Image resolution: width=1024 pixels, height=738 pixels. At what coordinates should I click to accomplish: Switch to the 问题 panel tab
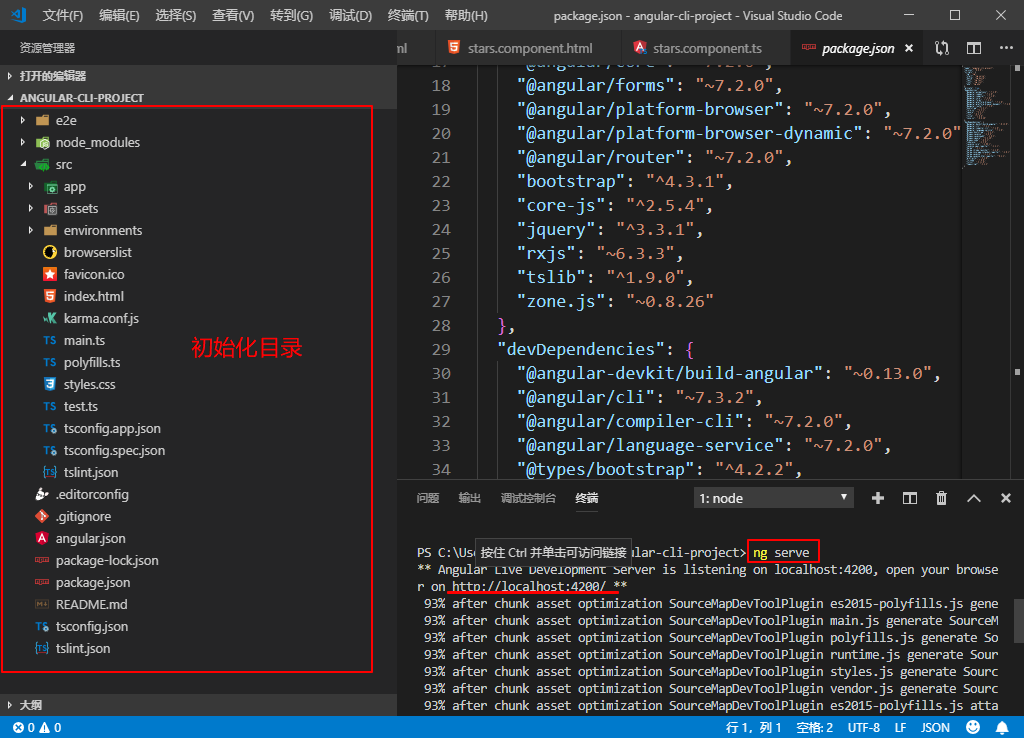tap(428, 498)
